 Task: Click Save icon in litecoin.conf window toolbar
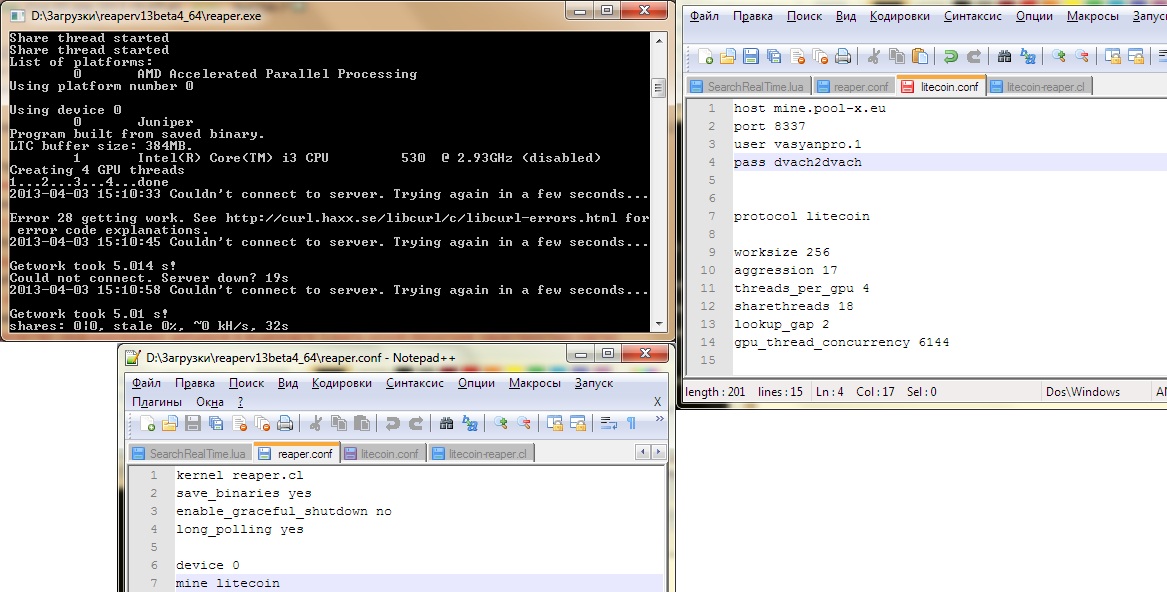751,56
